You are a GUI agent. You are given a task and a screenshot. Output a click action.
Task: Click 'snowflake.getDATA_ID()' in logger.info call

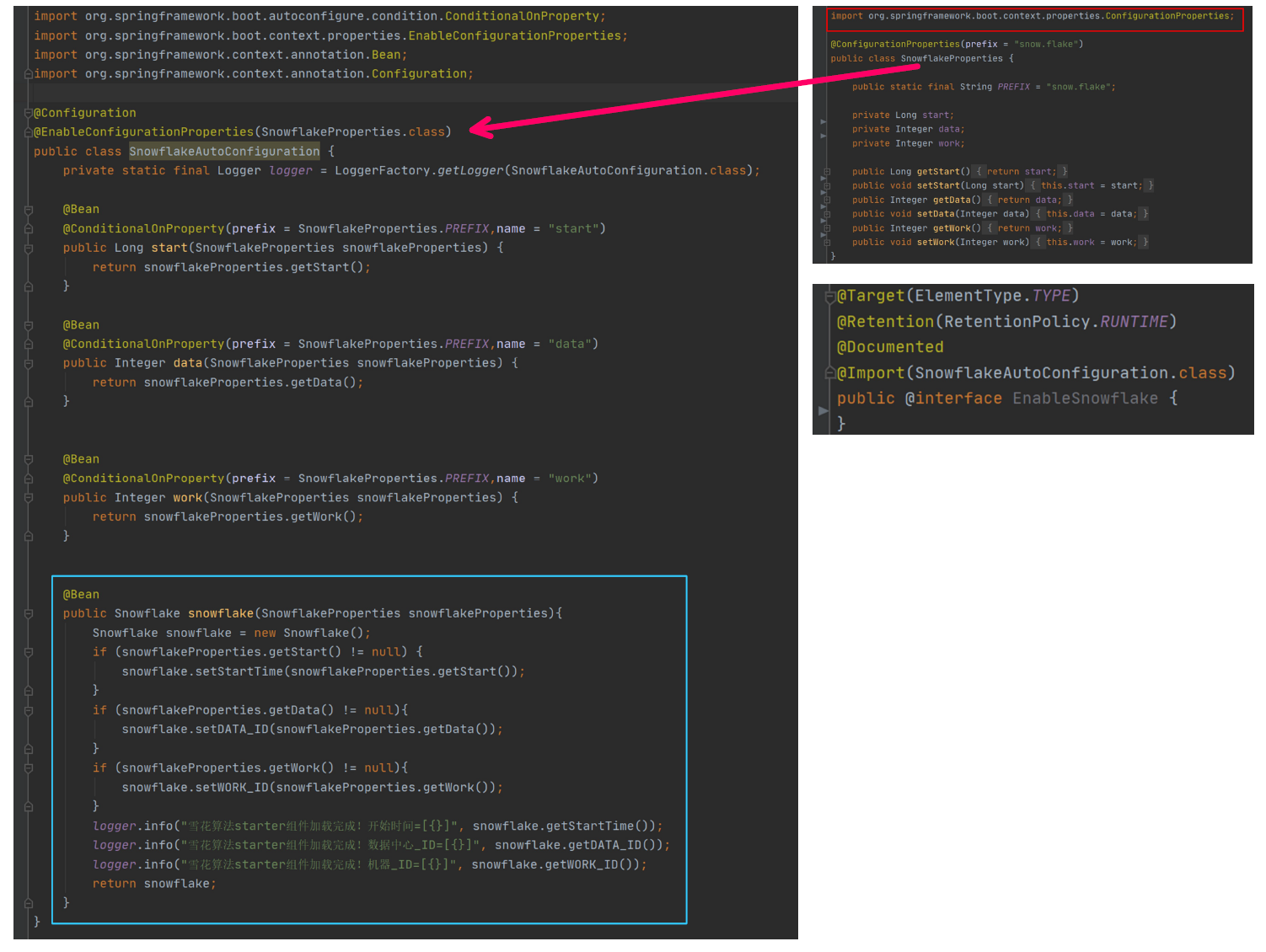click(x=578, y=846)
